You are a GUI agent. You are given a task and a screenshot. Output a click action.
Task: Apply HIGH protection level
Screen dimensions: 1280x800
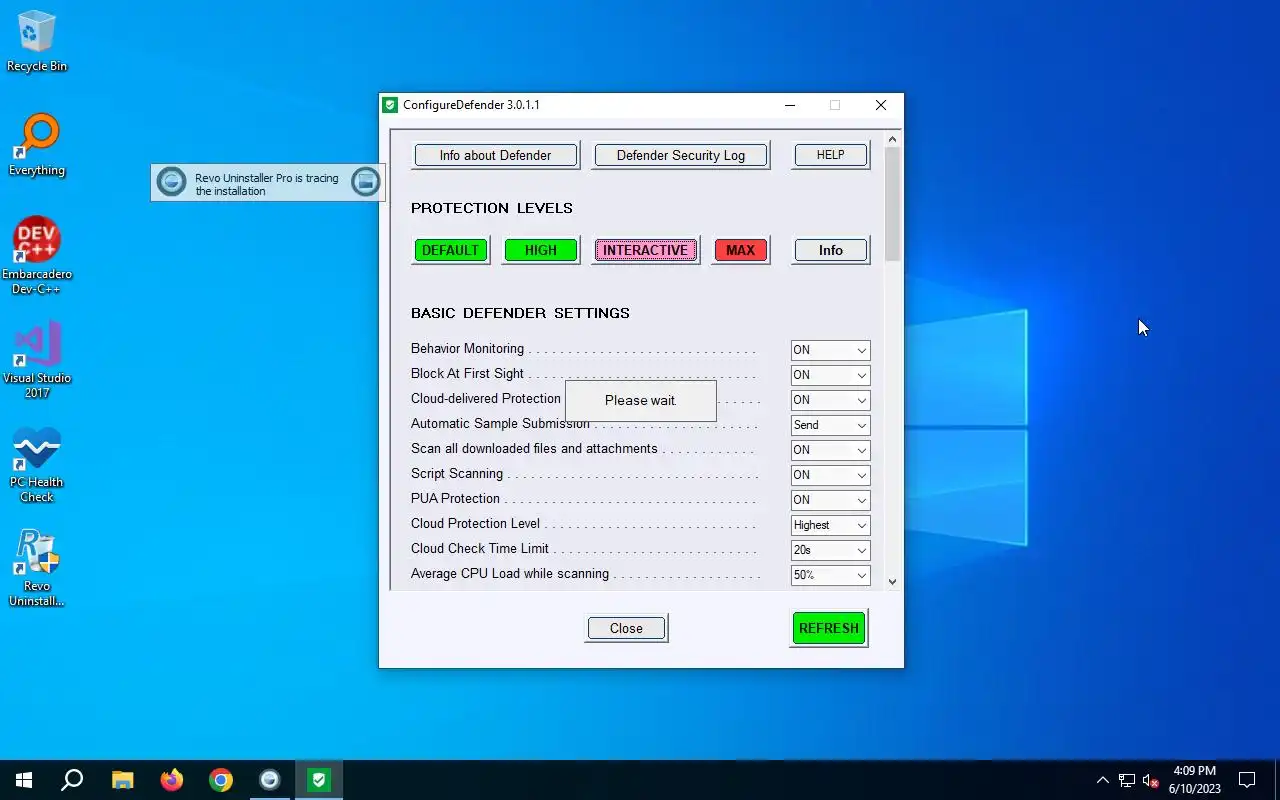coord(540,250)
